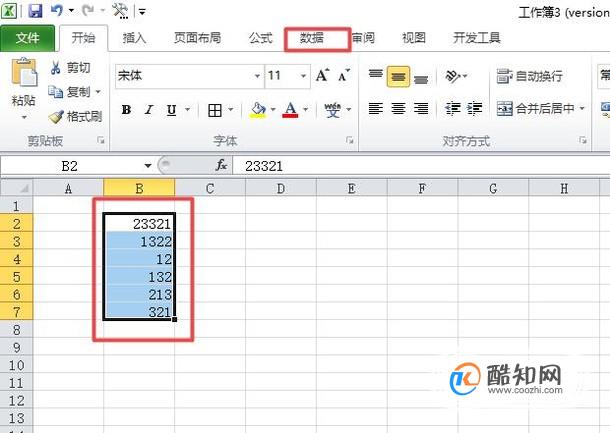Click 合并后居中 merge and center button
The image size is (610, 433).
tap(536, 109)
